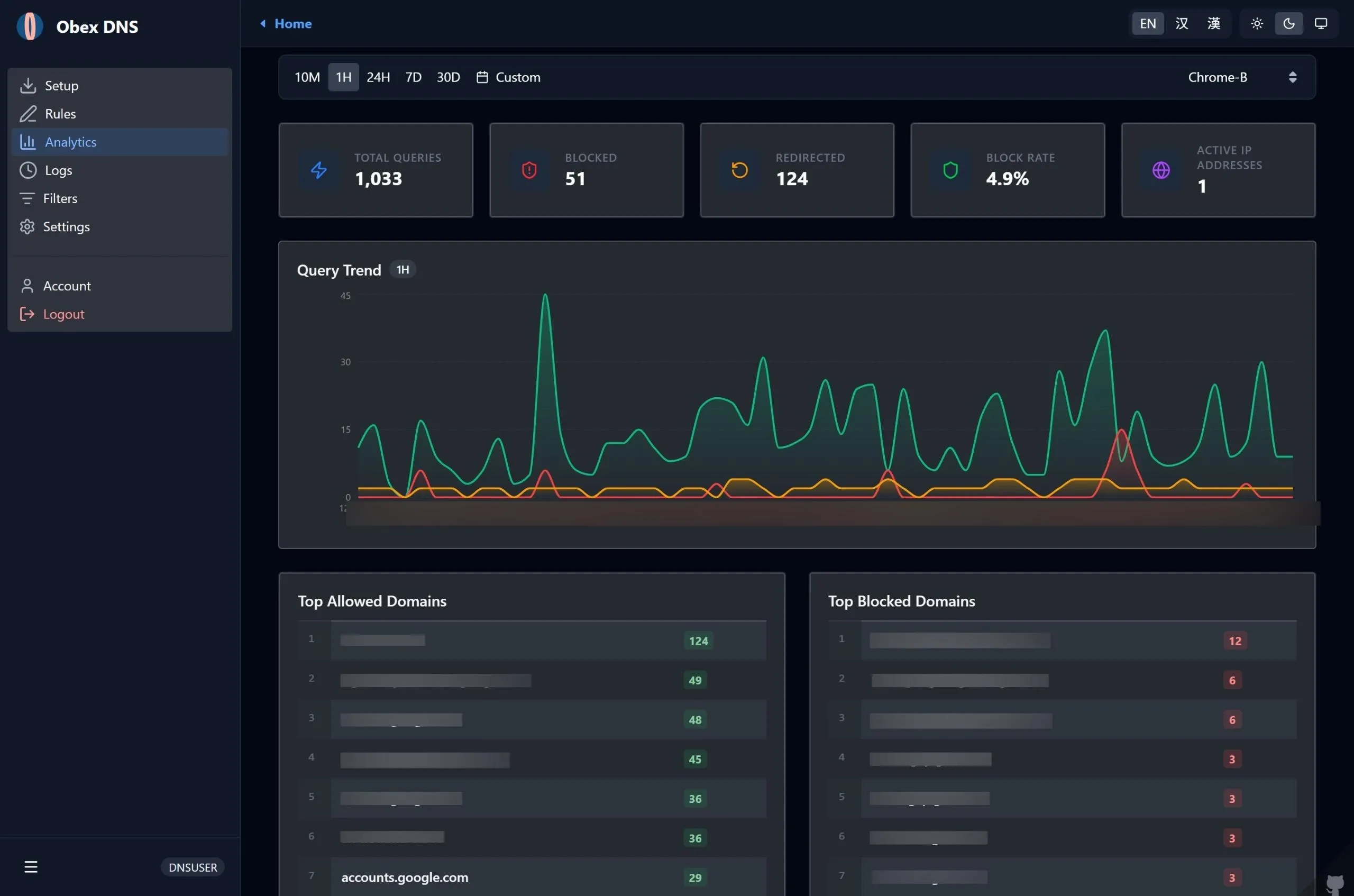Open the Chrome-B profile dropdown
Viewport: 1354px width, 896px height.
pyautogui.click(x=1242, y=77)
